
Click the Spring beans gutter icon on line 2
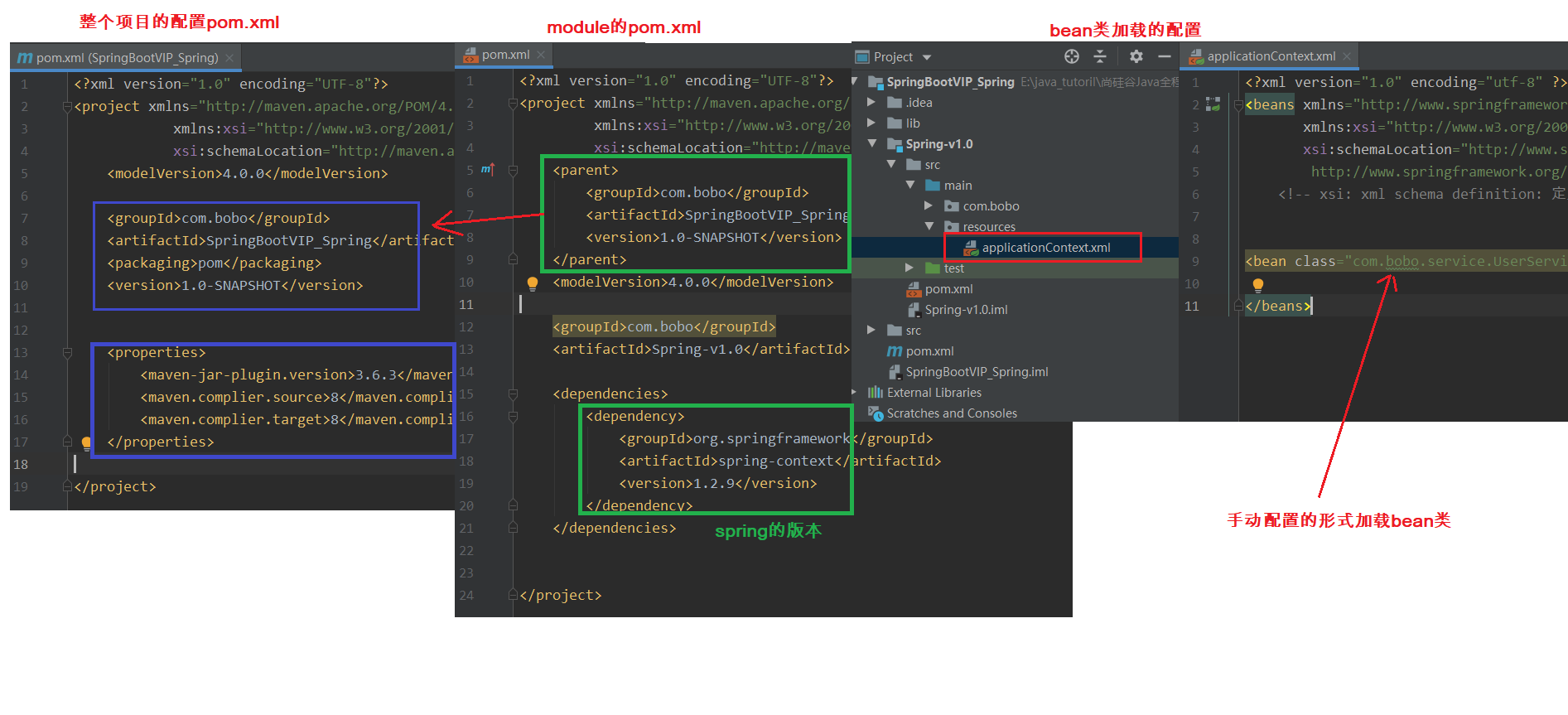[x=1213, y=104]
